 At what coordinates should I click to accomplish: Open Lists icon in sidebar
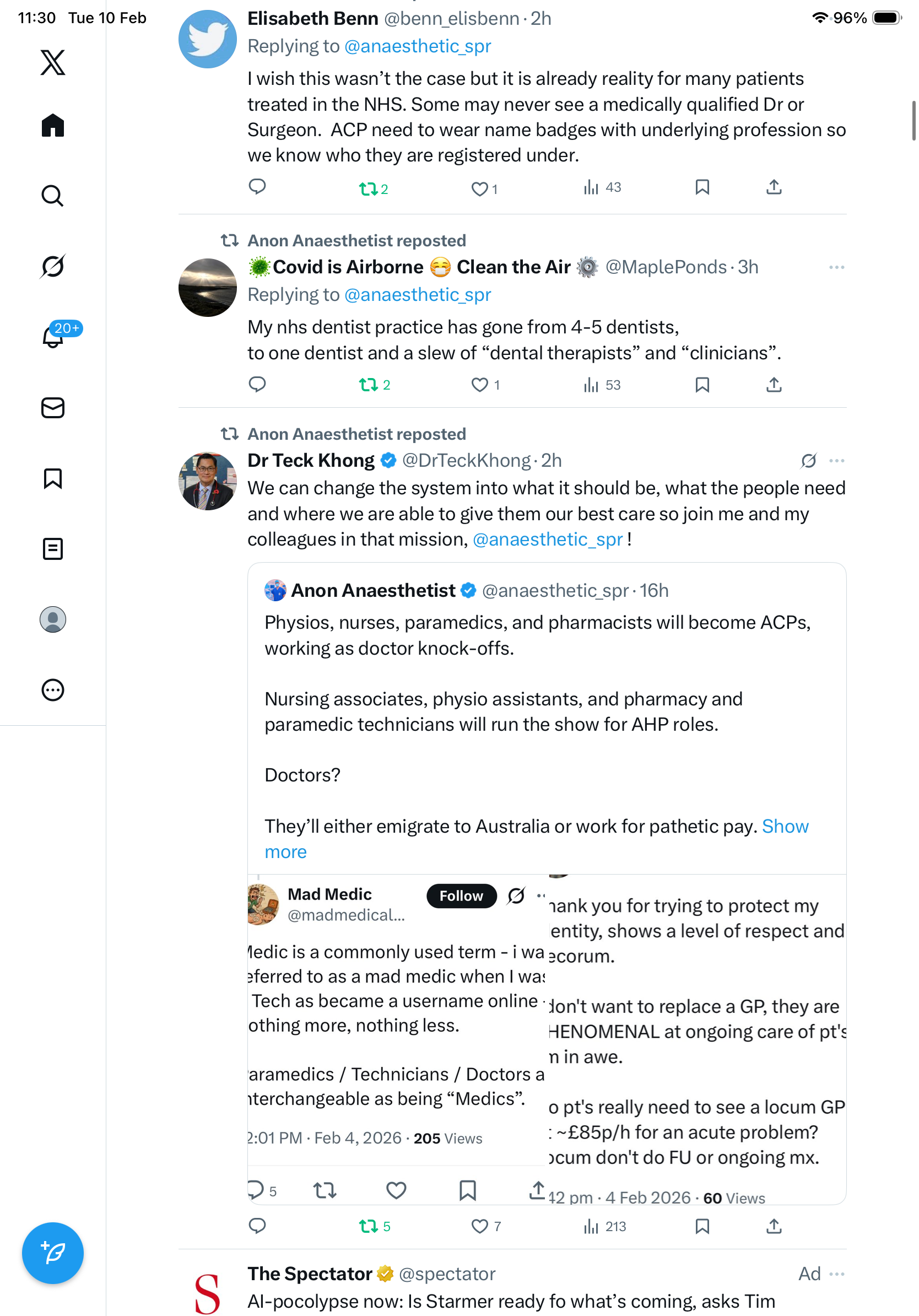(x=53, y=548)
